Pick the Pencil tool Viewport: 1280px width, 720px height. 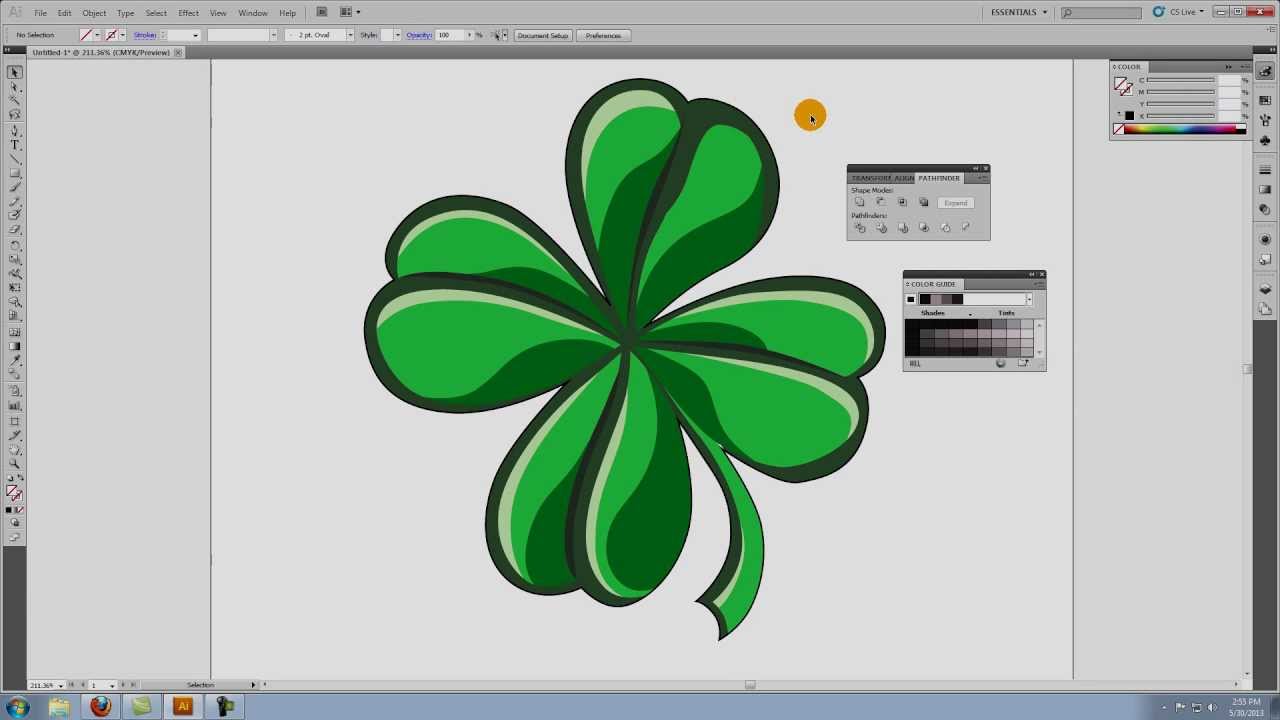[x=14, y=202]
